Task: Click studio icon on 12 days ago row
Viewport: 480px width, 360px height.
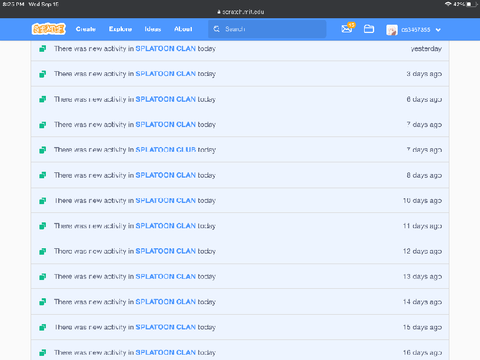Action: click(42, 251)
